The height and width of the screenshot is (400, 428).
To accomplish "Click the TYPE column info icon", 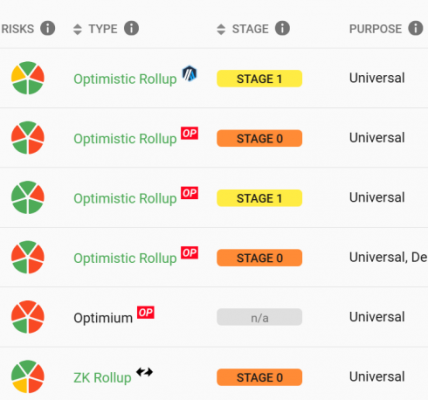I will coord(131,28).
